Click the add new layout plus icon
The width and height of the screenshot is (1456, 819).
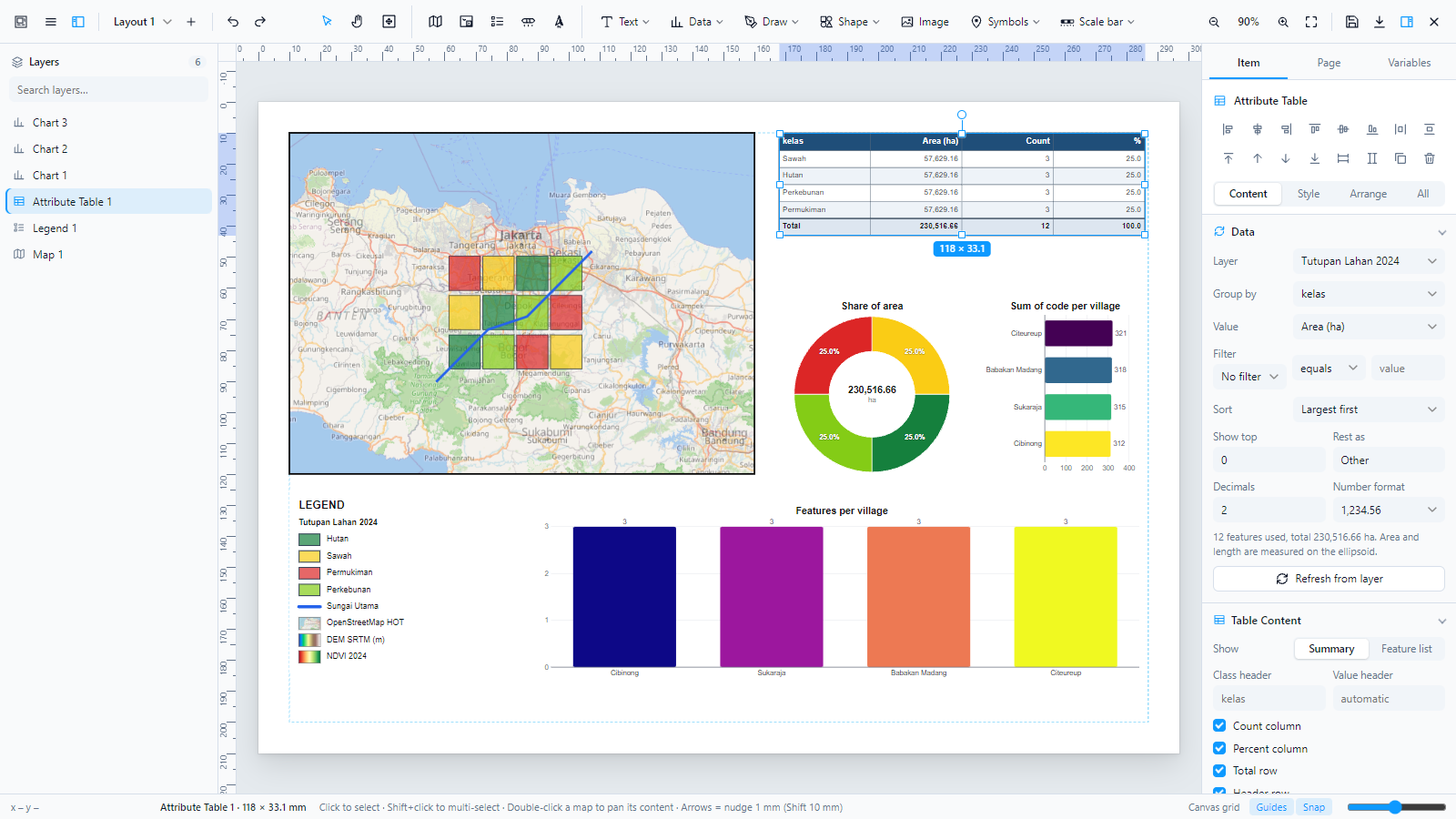[191, 22]
